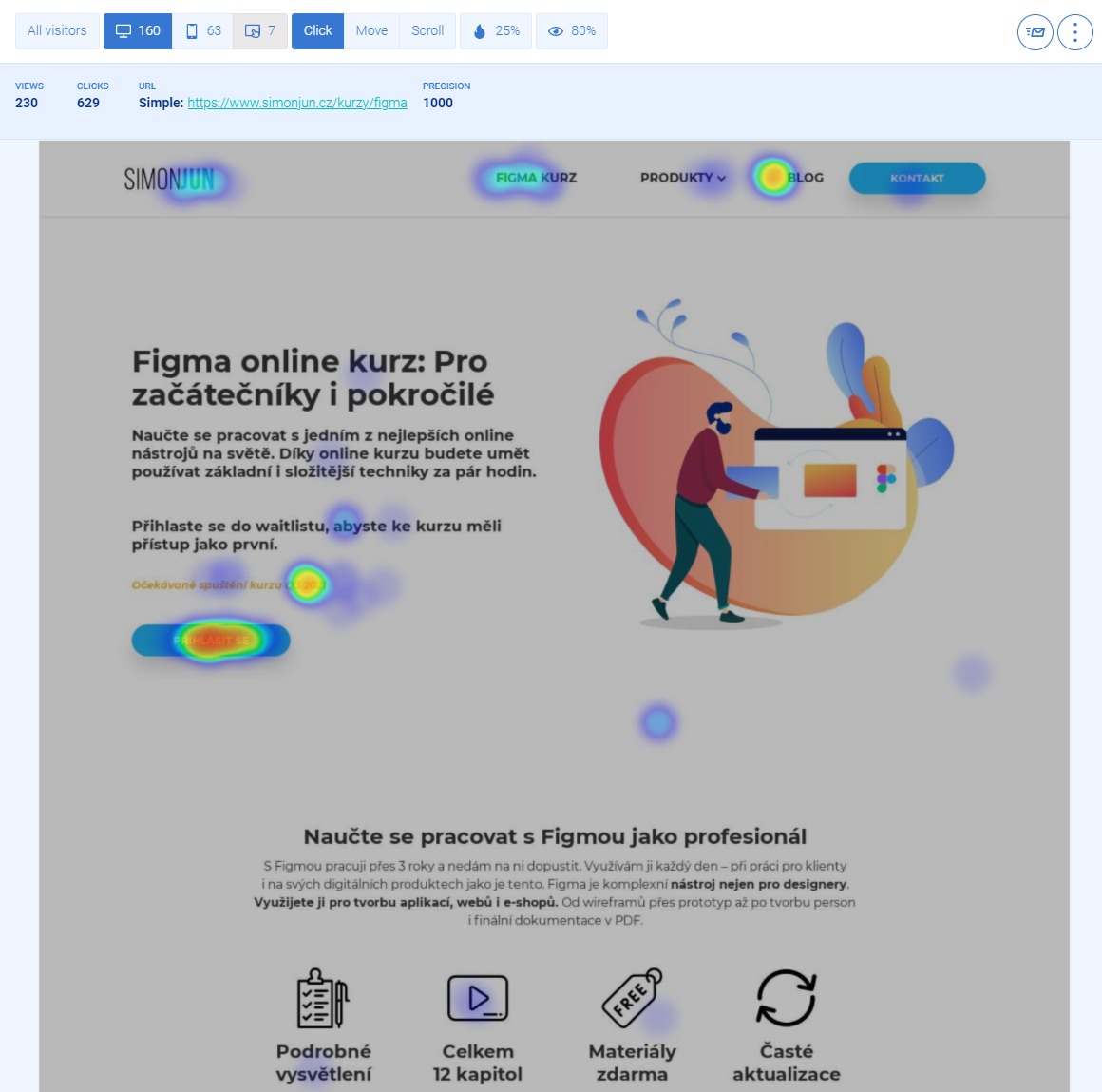Switch to Scroll heatmap tab
This screenshot has width=1102, height=1092.
[x=427, y=31]
